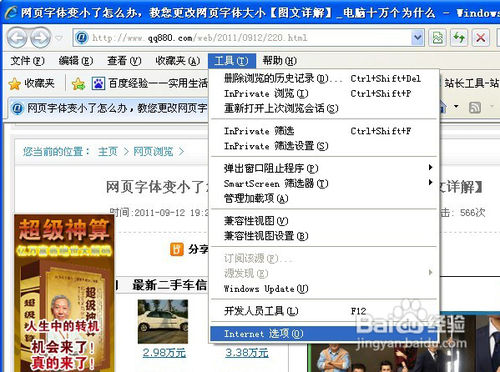Open InPrivate 筛选设置(S) entry
Image resolution: width=500 pixels, height=372 pixels.
click(x=323, y=146)
